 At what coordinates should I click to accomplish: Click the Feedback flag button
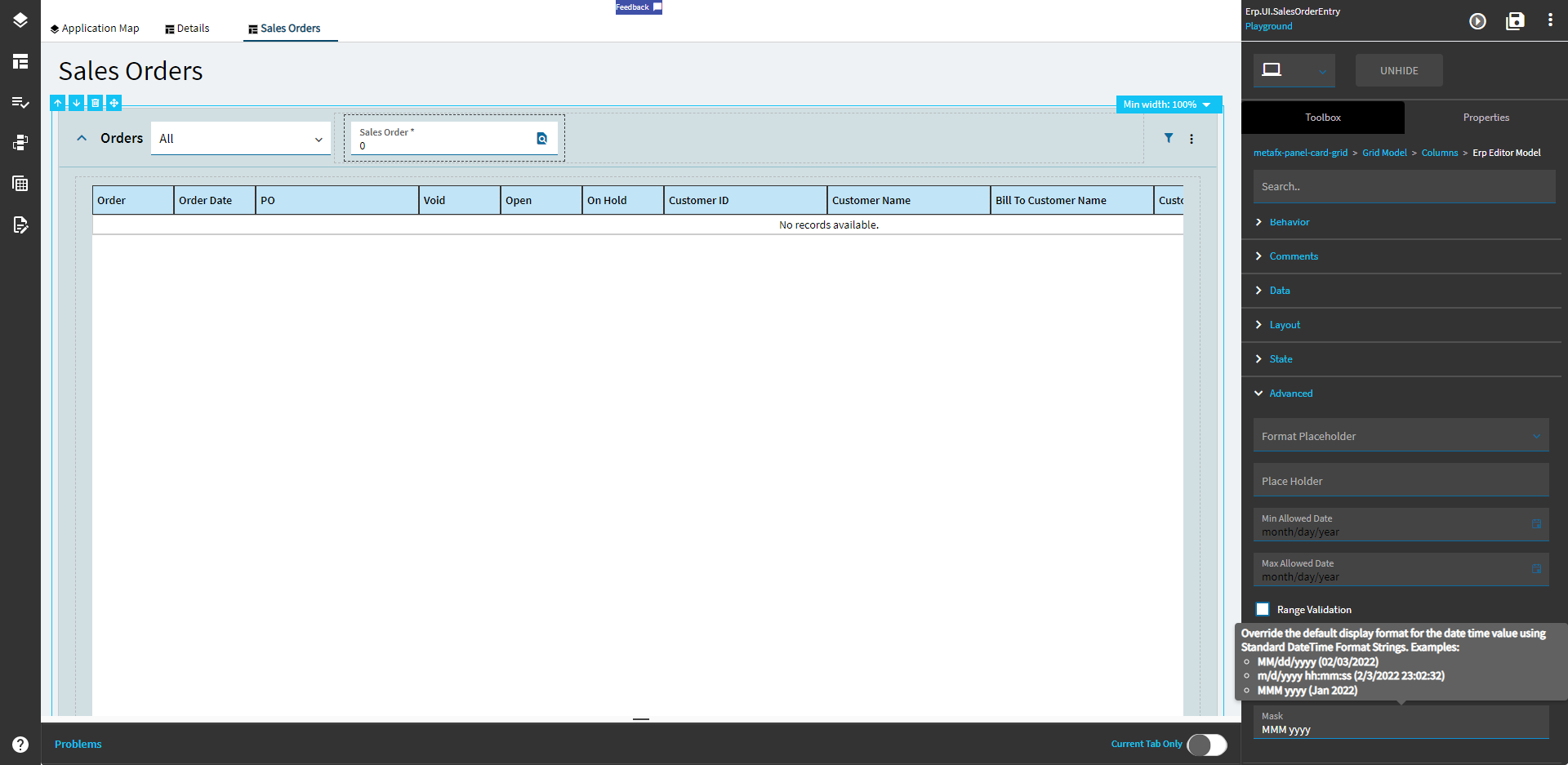click(x=639, y=7)
